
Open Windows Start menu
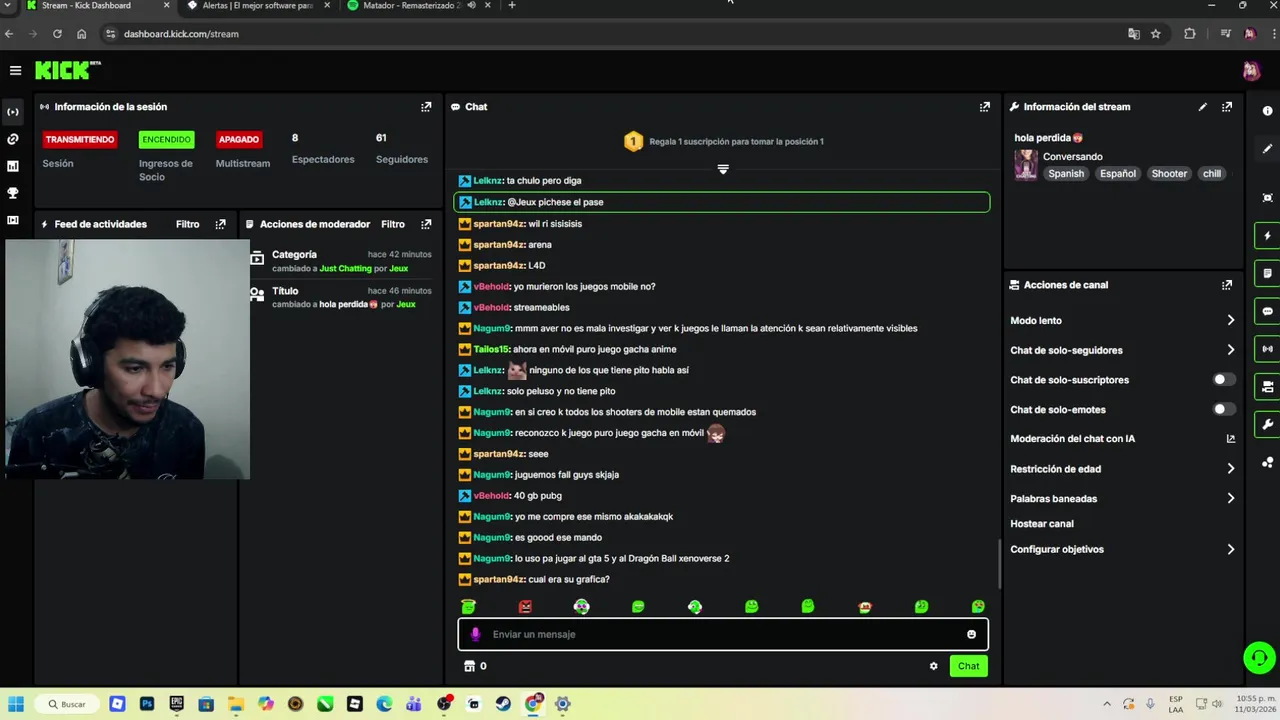point(16,704)
